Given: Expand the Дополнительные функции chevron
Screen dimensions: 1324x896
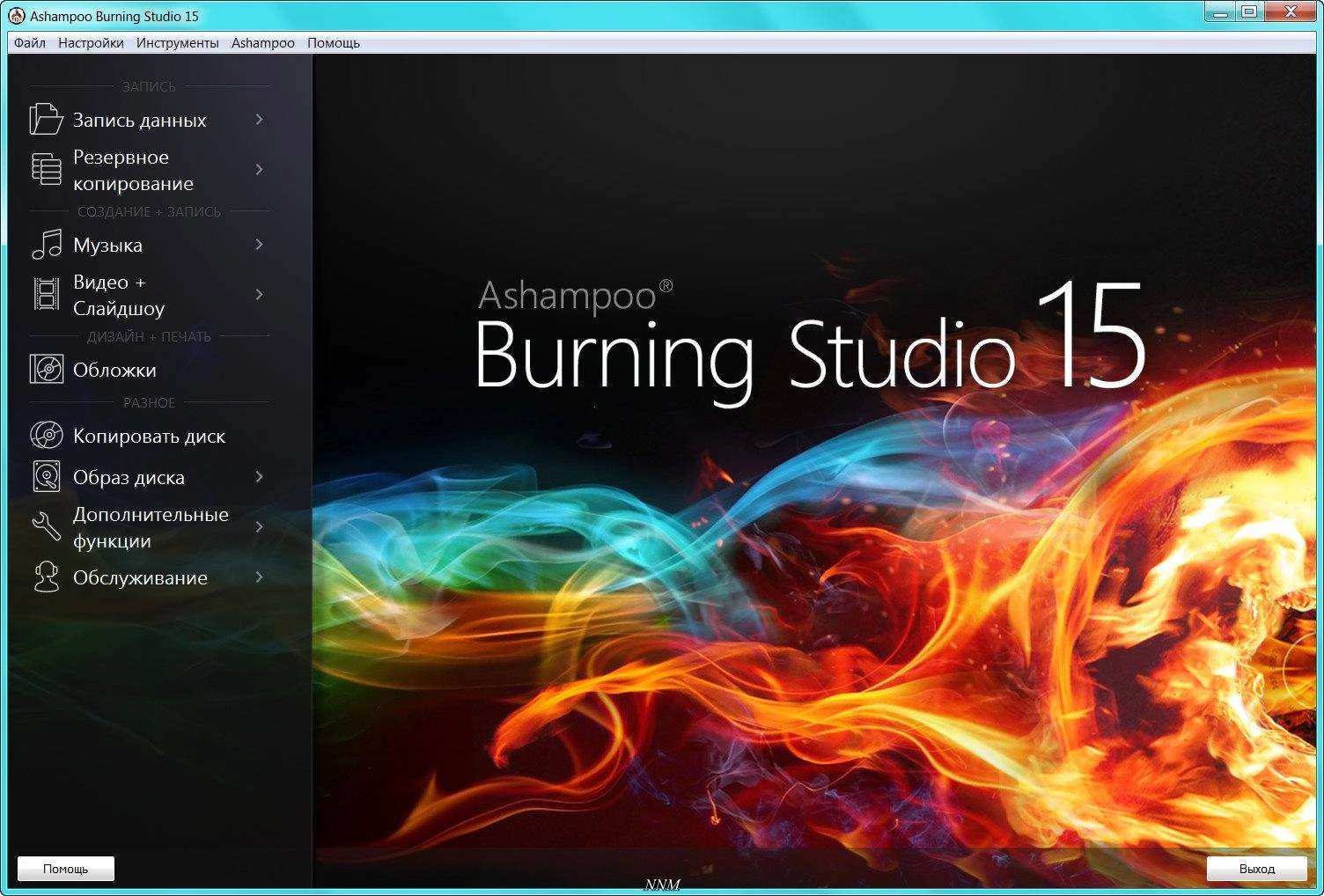Looking at the screenshot, I should pos(259,526).
